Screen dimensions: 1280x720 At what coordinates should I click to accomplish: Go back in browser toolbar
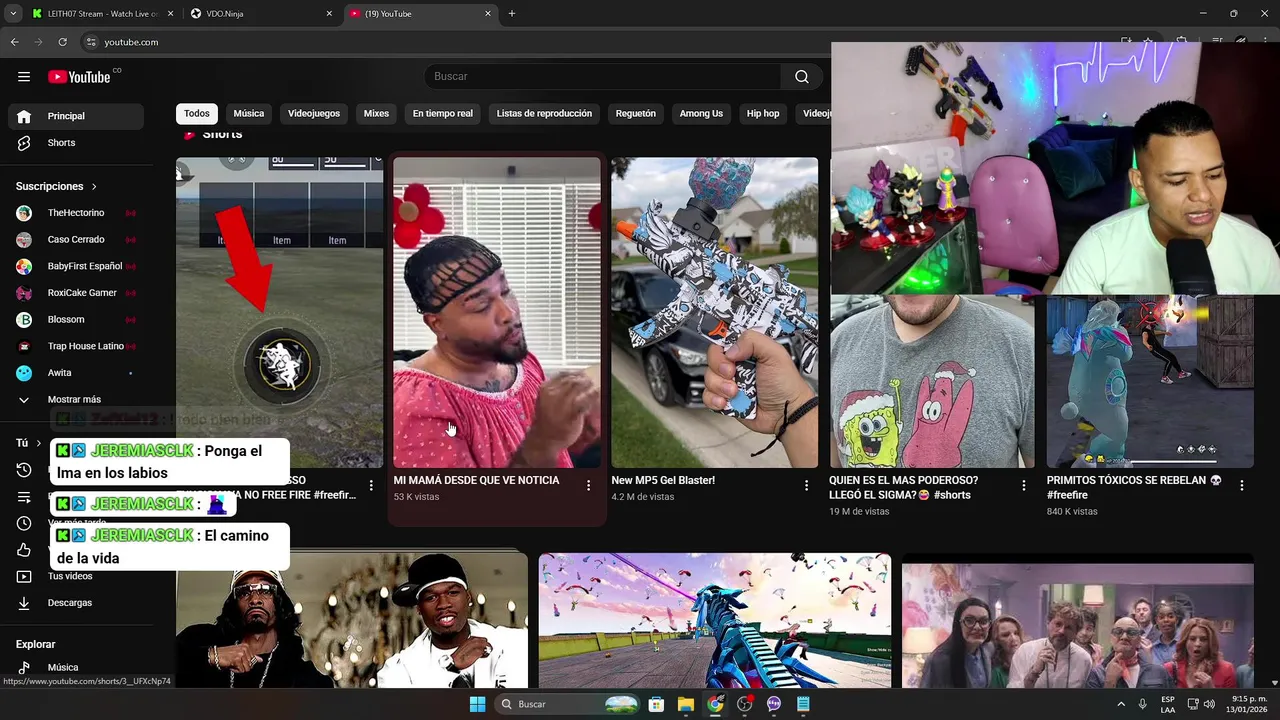pos(15,42)
